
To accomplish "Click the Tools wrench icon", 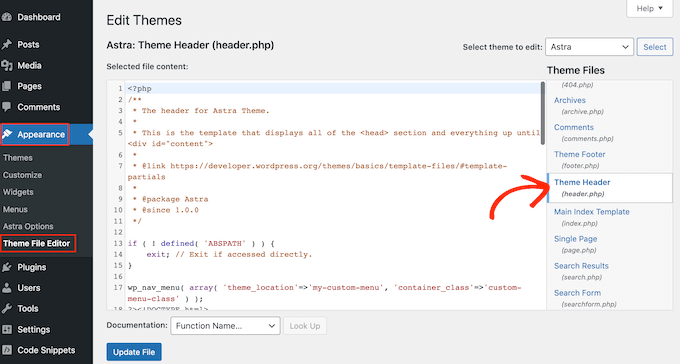I will [7, 308].
